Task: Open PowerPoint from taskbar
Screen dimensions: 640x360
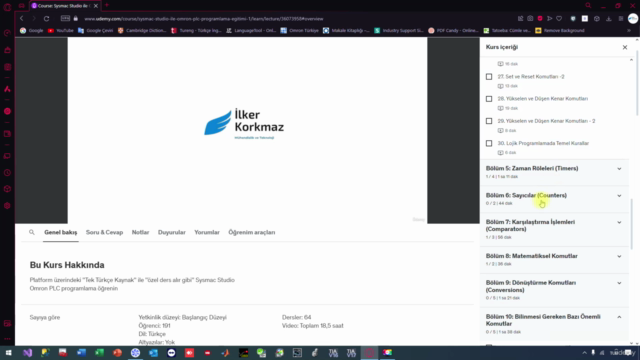Action: click(117, 353)
